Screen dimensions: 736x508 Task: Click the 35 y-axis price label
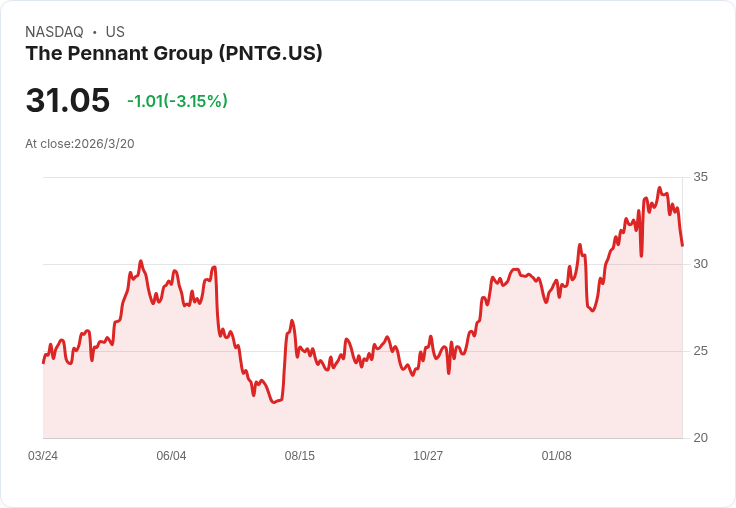(701, 177)
